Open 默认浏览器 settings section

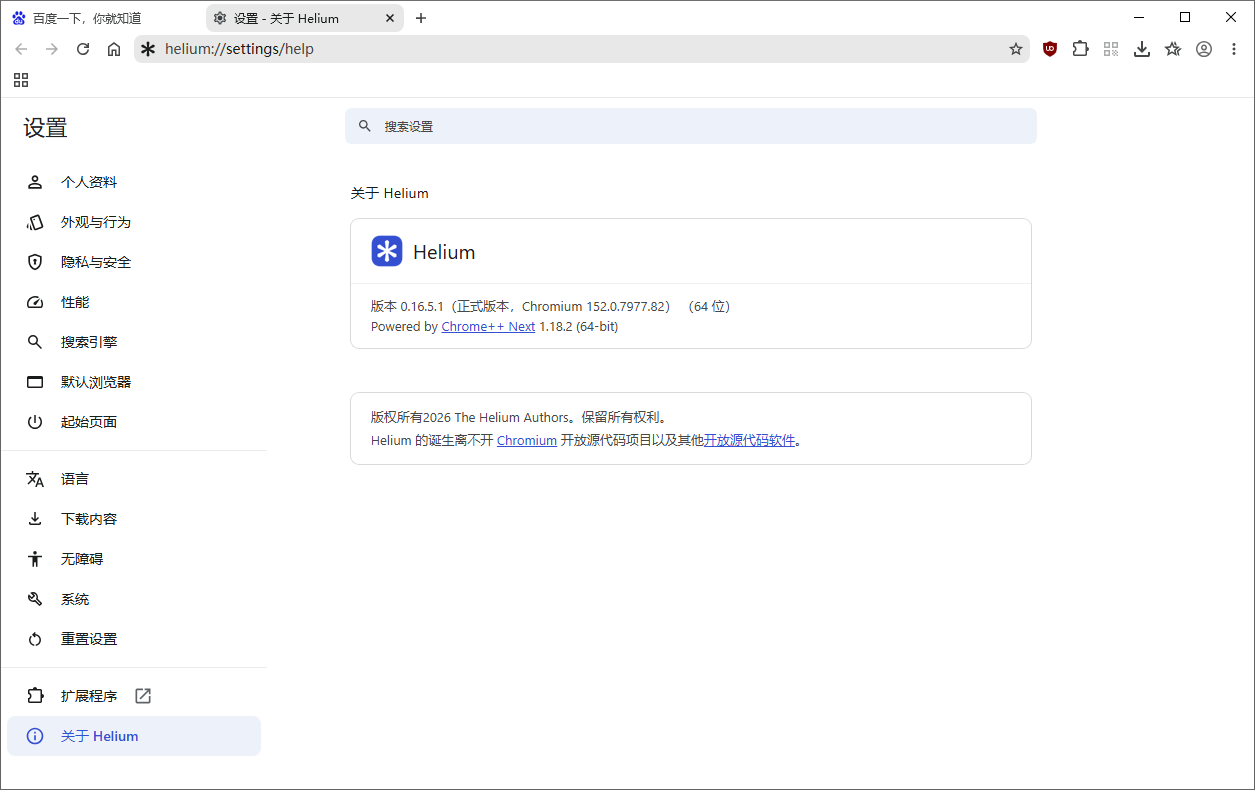[x=133, y=382]
